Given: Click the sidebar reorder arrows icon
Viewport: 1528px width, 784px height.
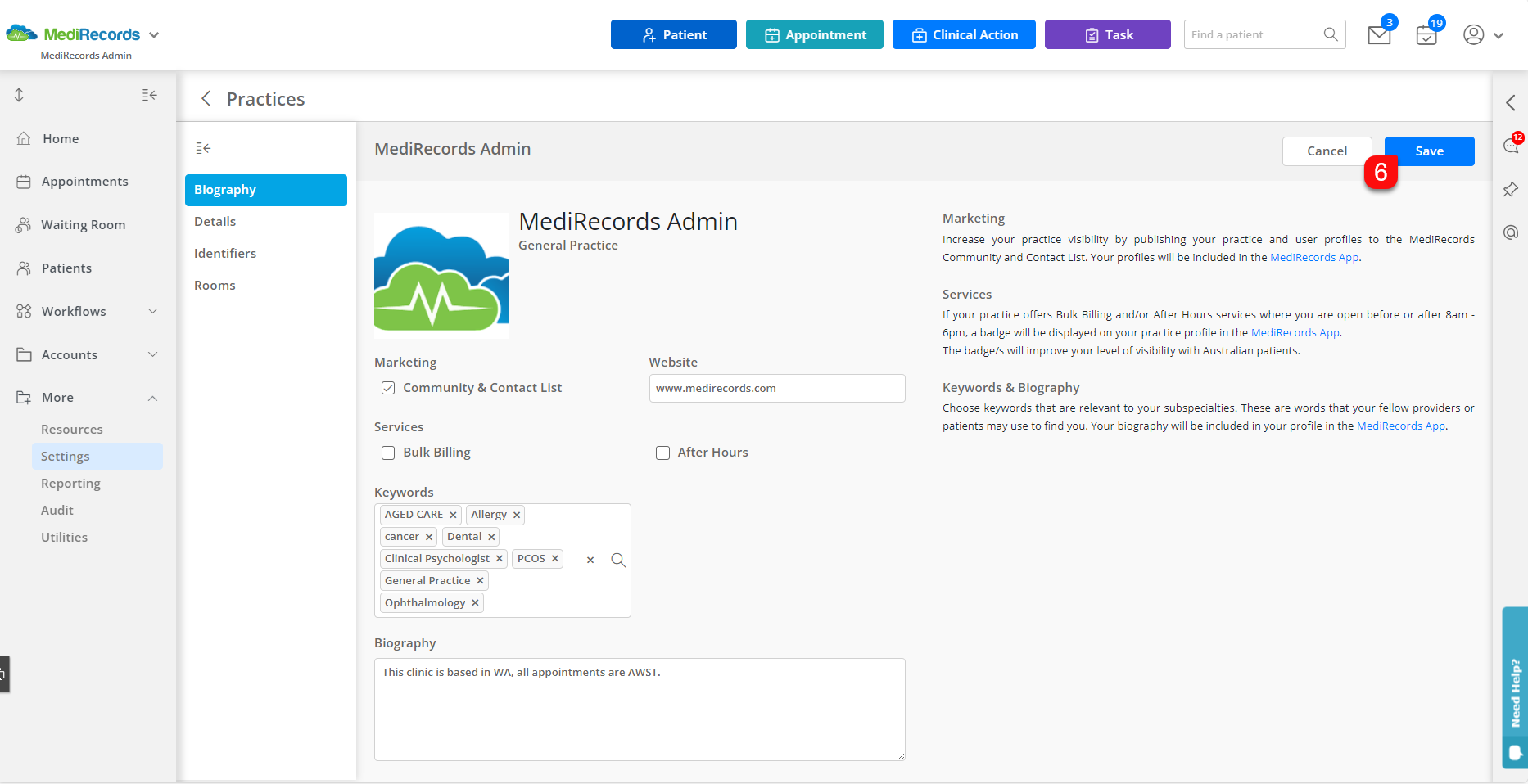Looking at the screenshot, I should pyautogui.click(x=19, y=95).
